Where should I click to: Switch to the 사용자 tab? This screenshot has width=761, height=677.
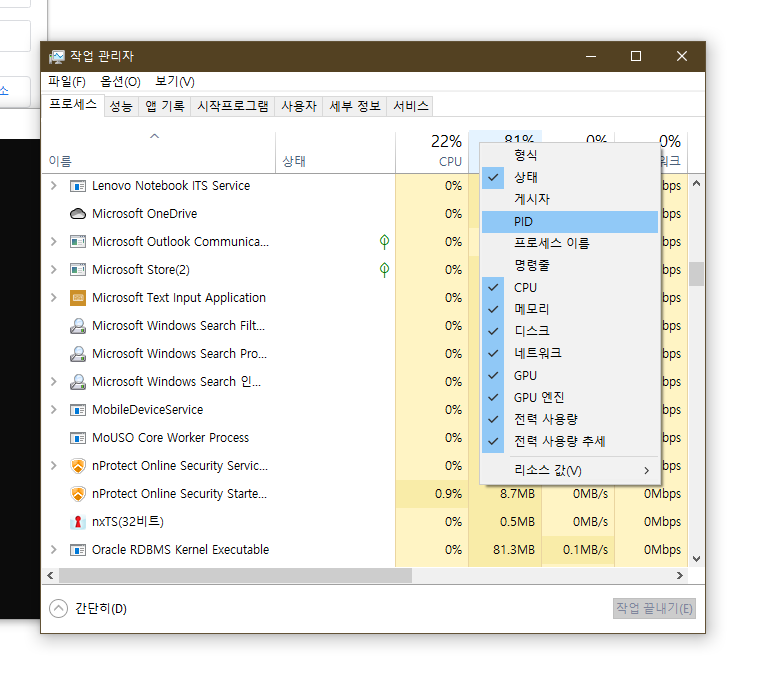point(299,106)
